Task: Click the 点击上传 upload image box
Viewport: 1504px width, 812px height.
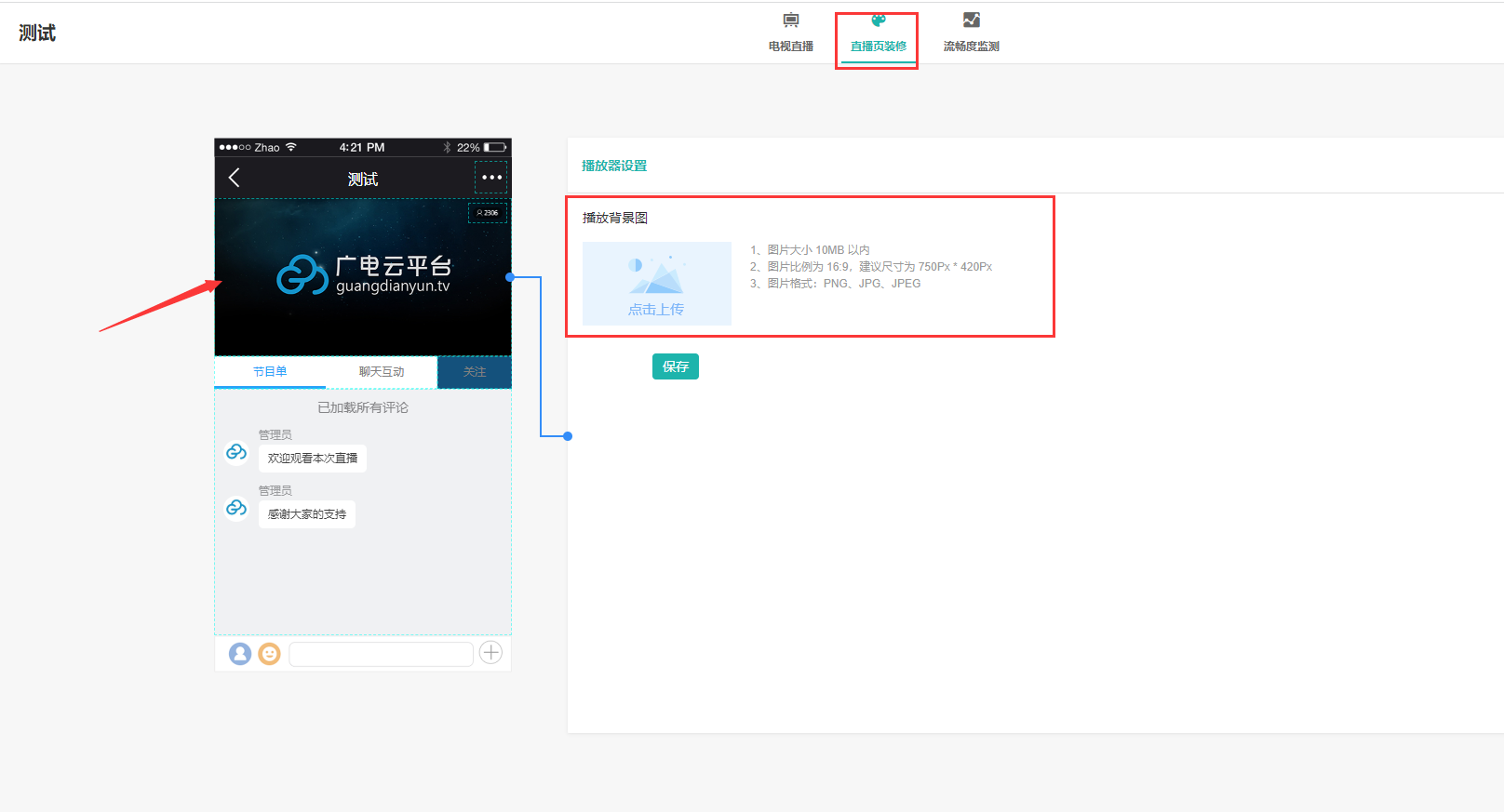Action: [657, 284]
